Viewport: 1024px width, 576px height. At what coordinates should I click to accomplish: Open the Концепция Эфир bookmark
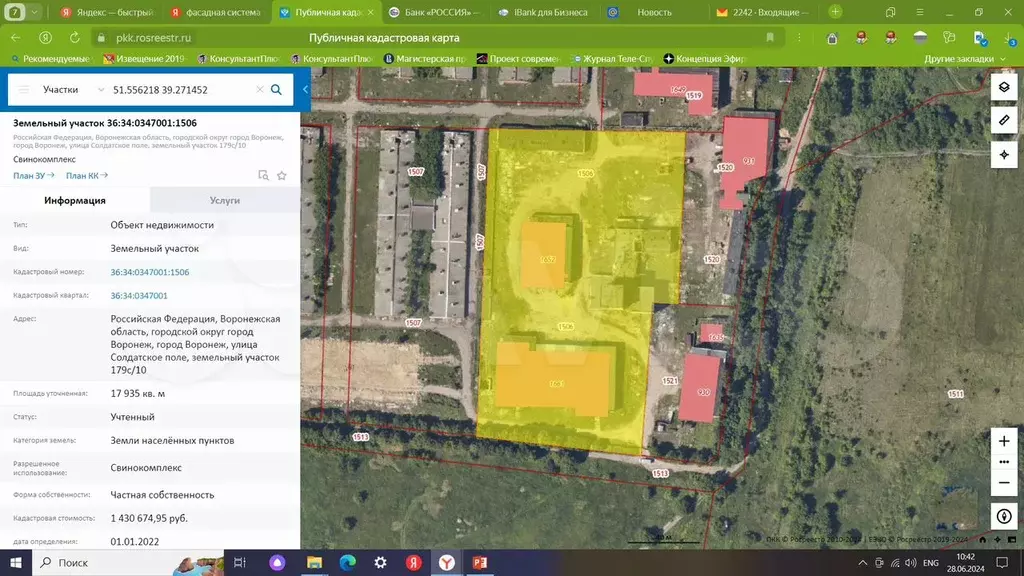coord(705,59)
